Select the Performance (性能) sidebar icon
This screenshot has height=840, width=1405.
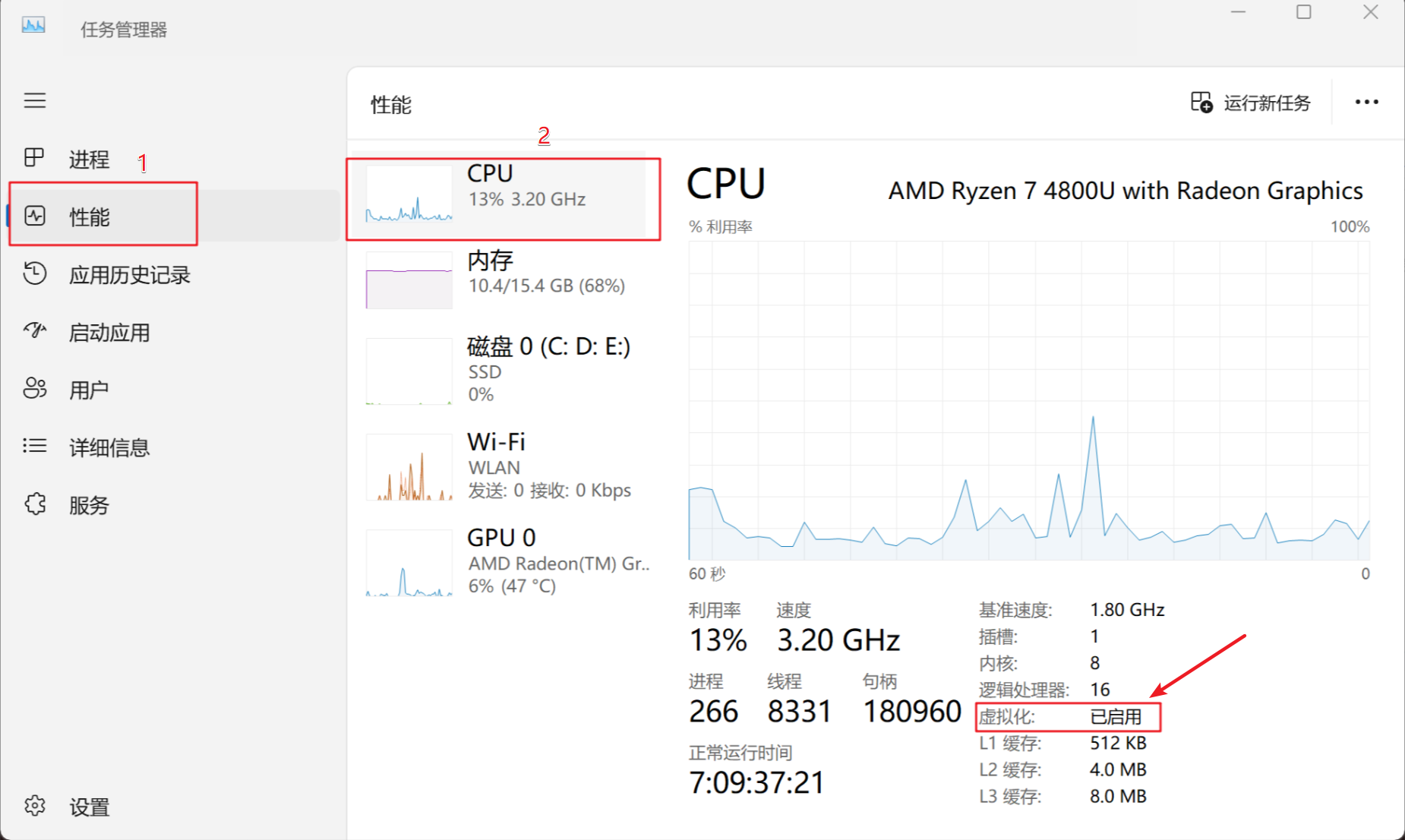tap(35, 216)
